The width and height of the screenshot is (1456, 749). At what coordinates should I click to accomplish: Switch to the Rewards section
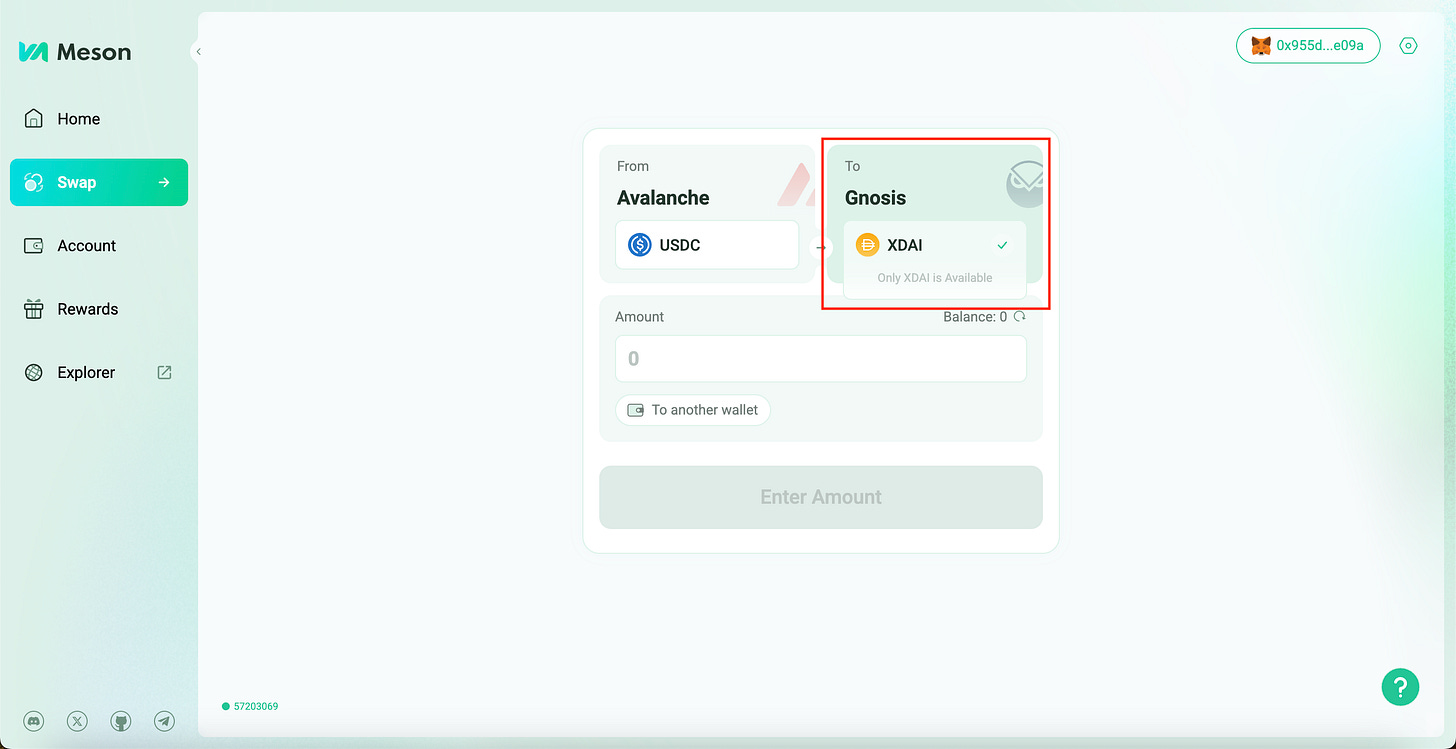[x=85, y=309]
